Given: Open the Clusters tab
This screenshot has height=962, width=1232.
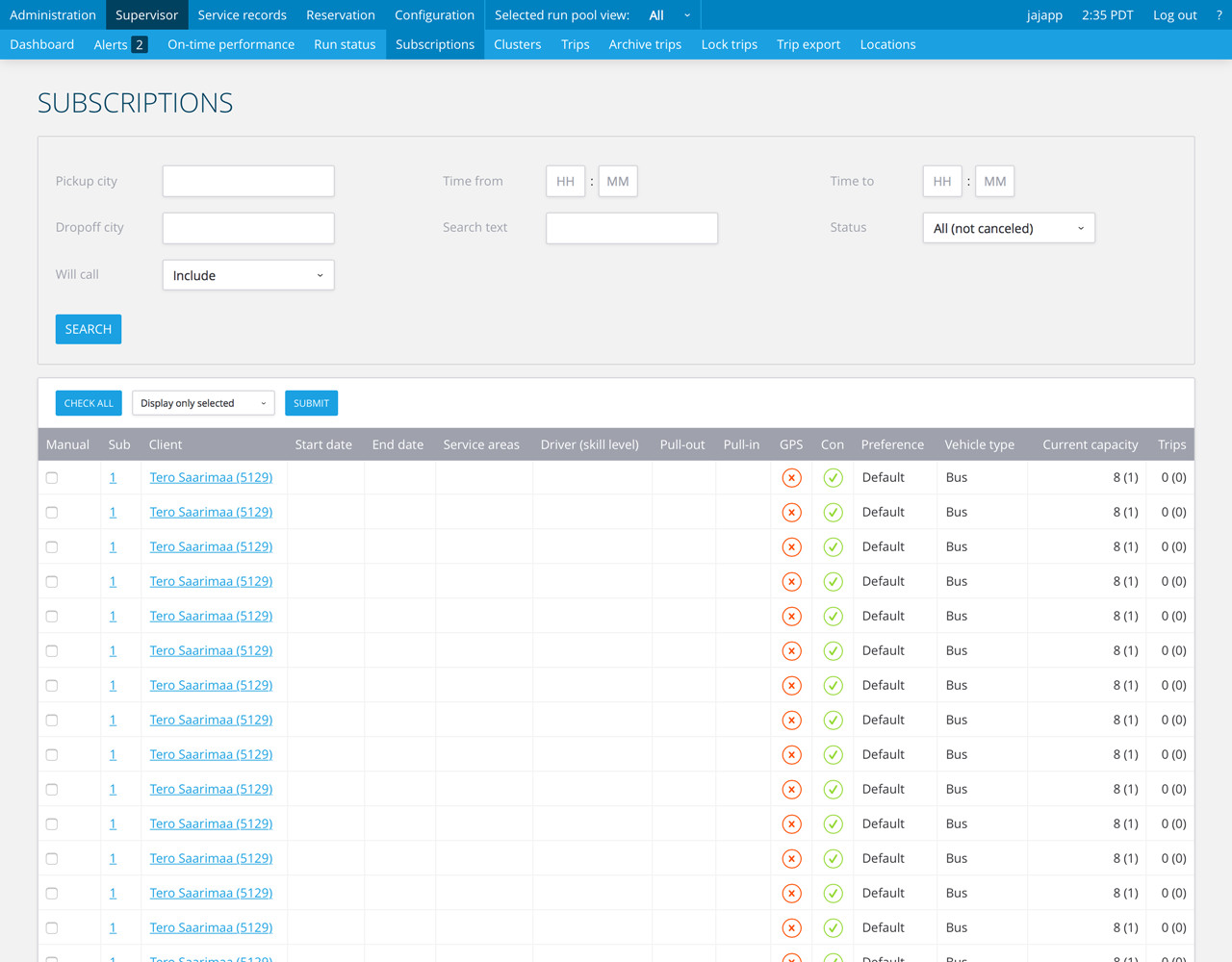Looking at the screenshot, I should point(518,44).
